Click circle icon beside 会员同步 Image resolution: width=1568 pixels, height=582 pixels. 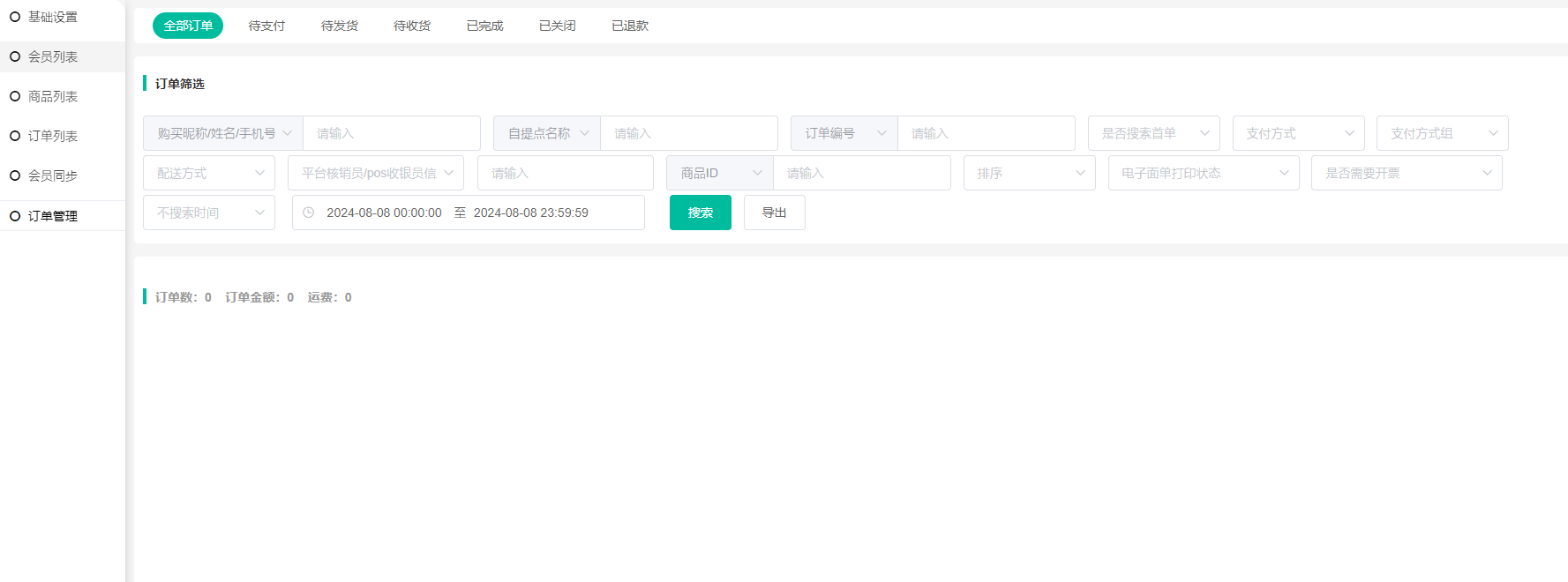(15, 175)
